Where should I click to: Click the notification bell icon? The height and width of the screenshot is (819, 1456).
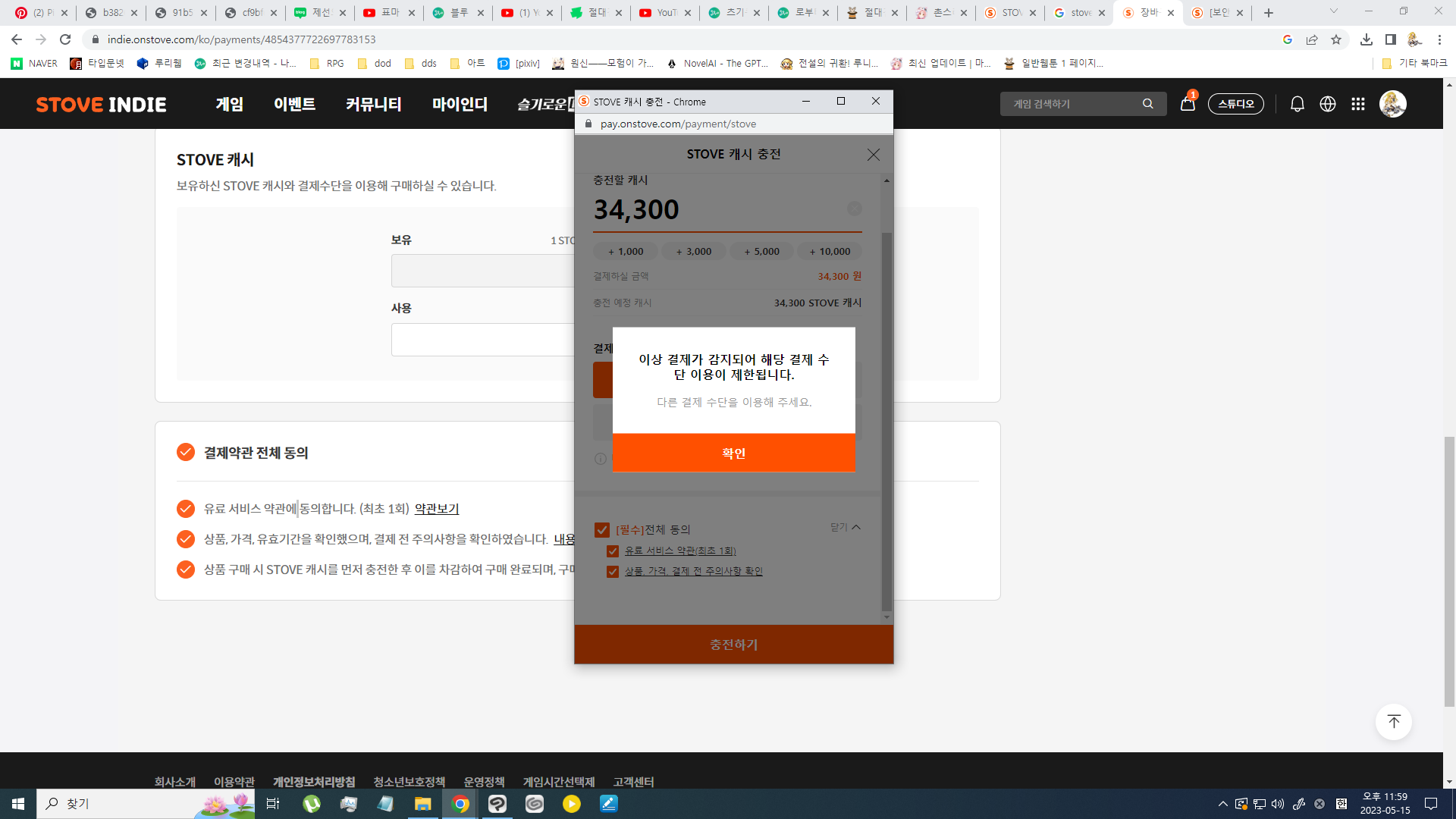(1297, 104)
